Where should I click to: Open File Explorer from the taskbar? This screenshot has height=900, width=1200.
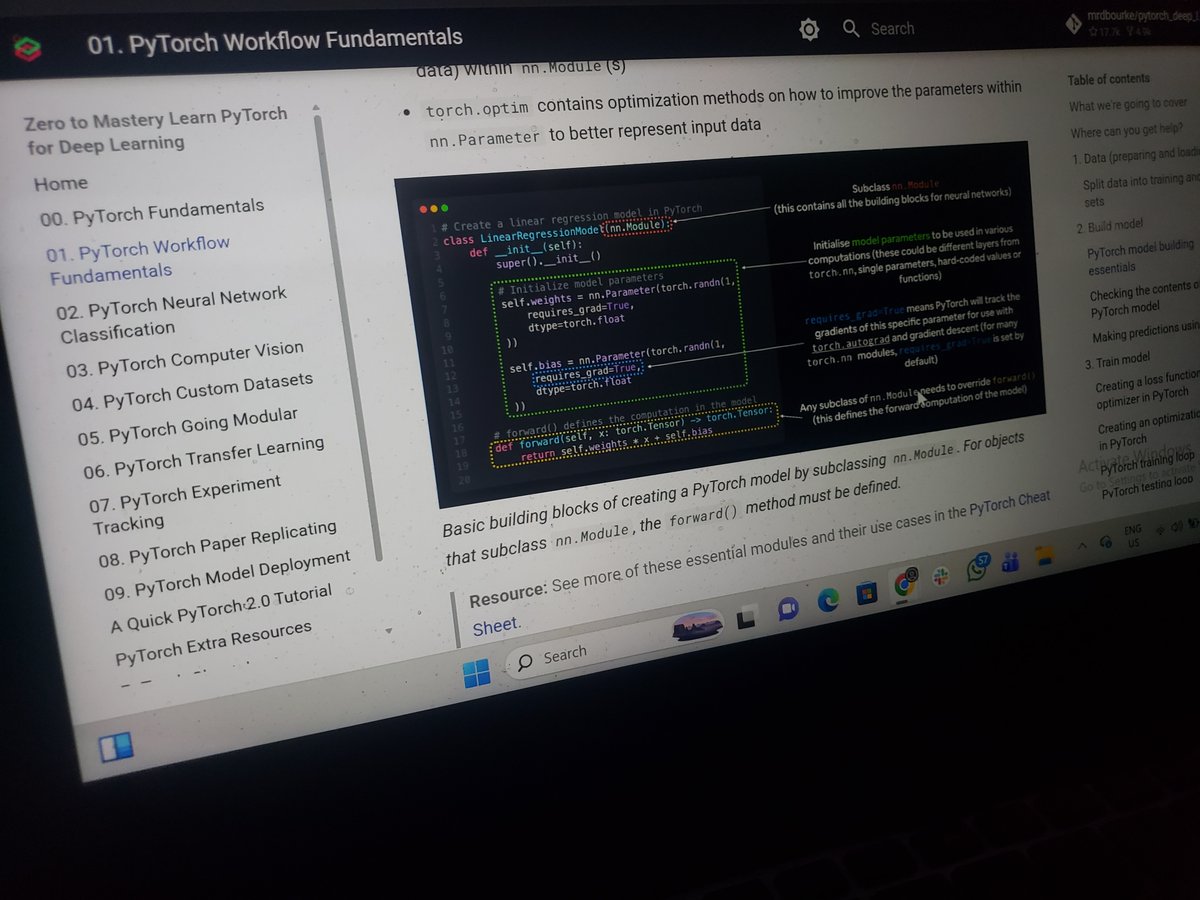tap(1045, 556)
